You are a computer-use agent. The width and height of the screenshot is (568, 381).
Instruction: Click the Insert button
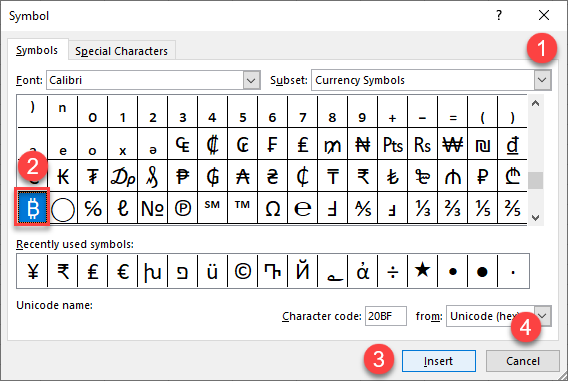click(439, 361)
